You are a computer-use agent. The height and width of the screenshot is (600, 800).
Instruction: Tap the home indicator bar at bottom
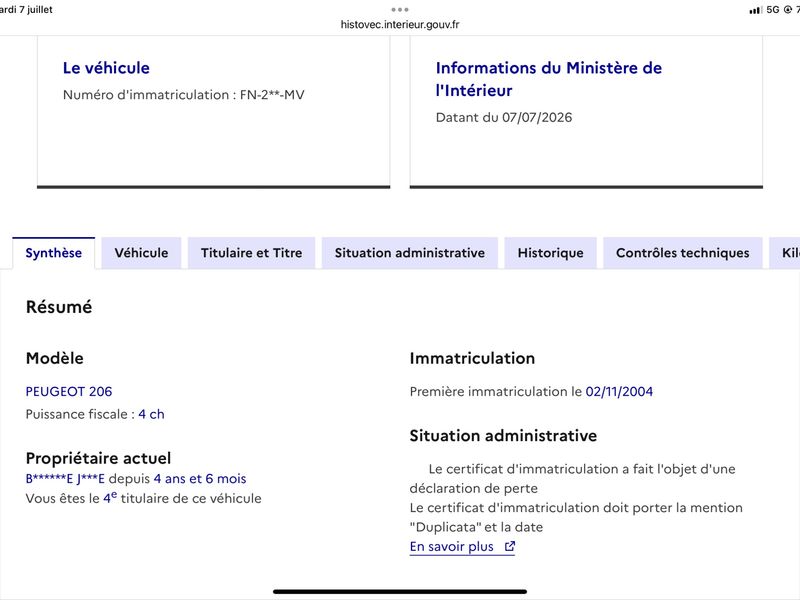pyautogui.click(x=400, y=592)
